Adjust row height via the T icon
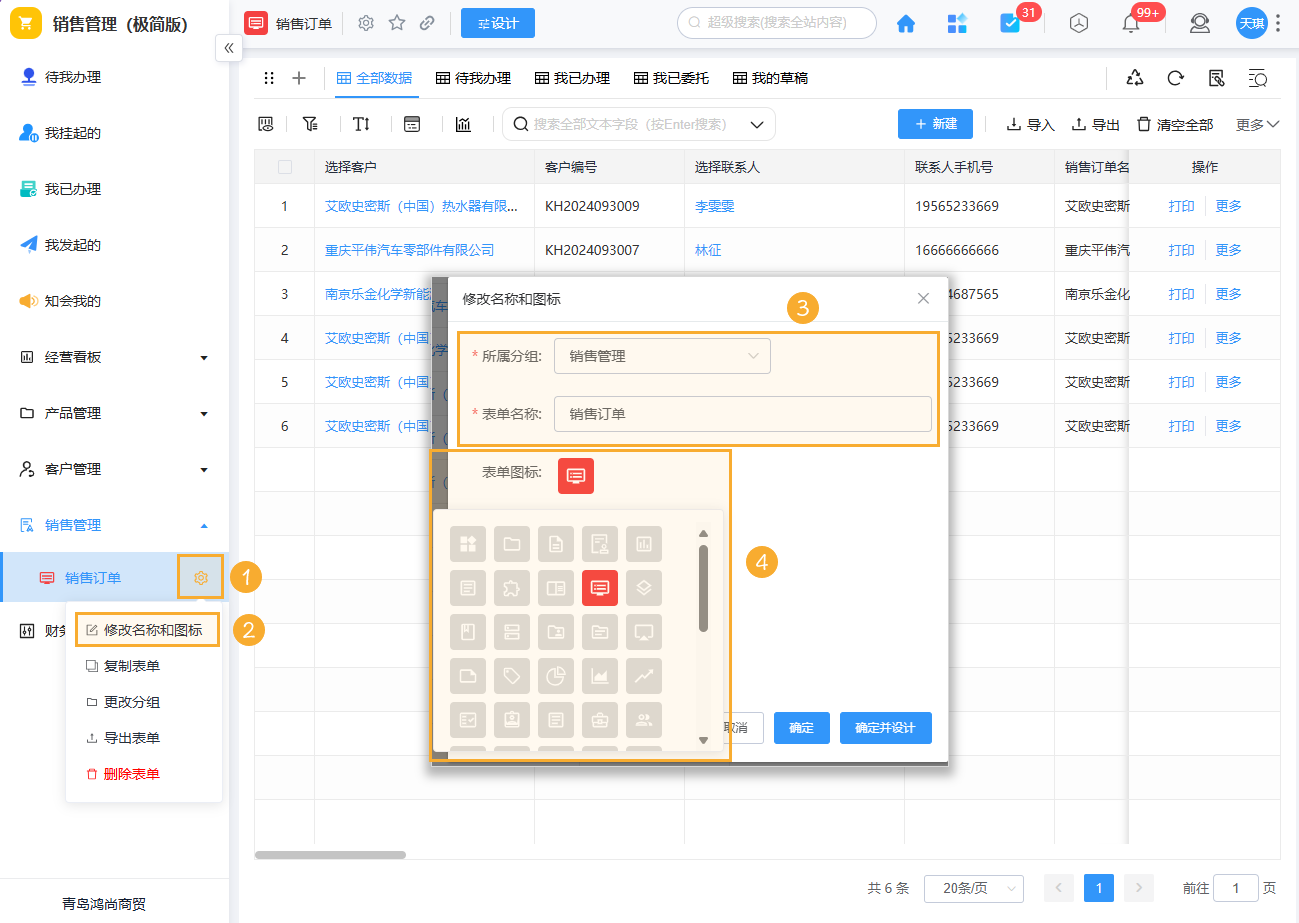 point(361,123)
